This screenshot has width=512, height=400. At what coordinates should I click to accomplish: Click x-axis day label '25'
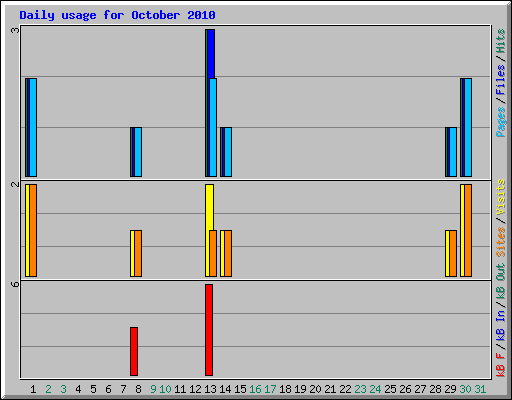[x=390, y=389]
